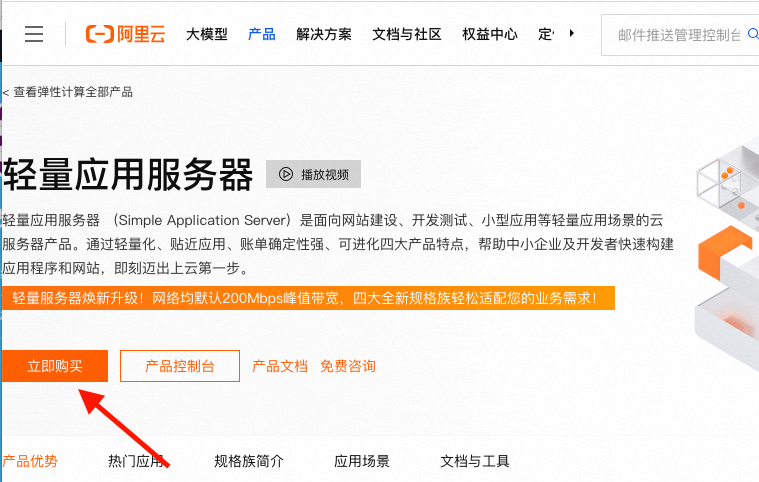
Task: Switch to the 规格族简介 tab
Action: 249,461
